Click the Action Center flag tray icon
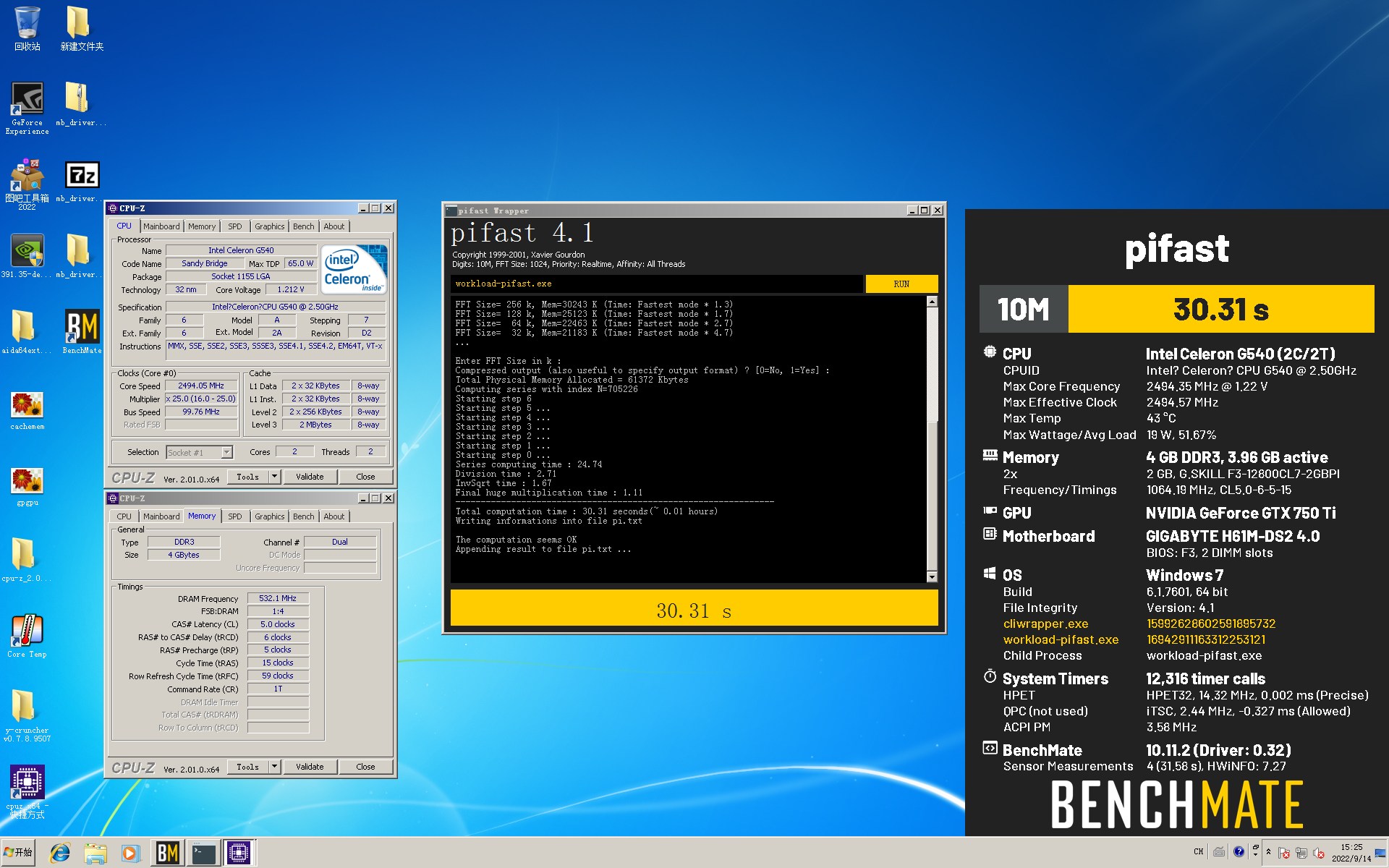1389x868 pixels. click(1284, 853)
